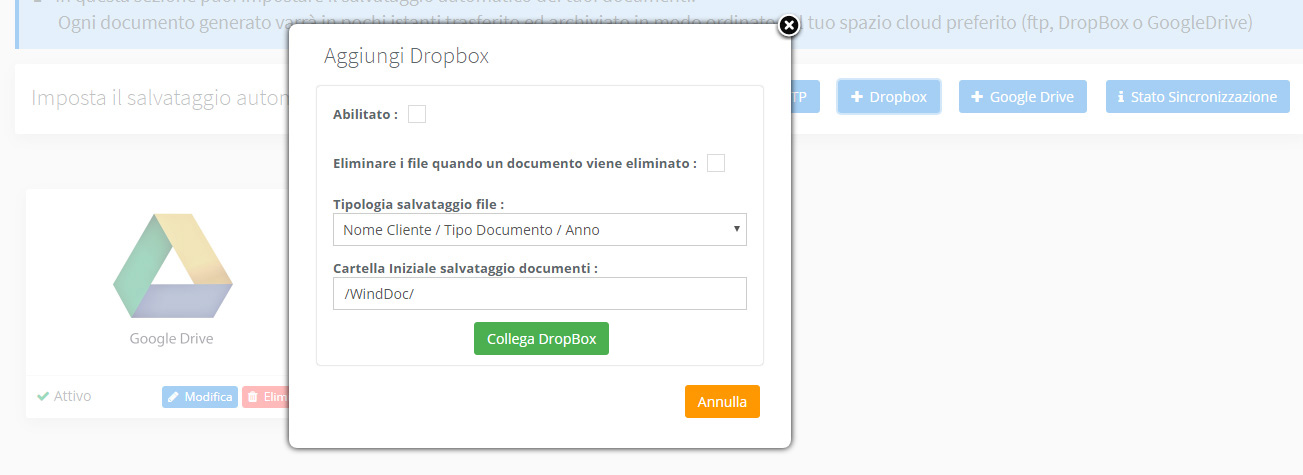Viewport: 1303px width, 475px height.
Task: Open Stato Sincronizzazione info button
Action: point(1197,97)
